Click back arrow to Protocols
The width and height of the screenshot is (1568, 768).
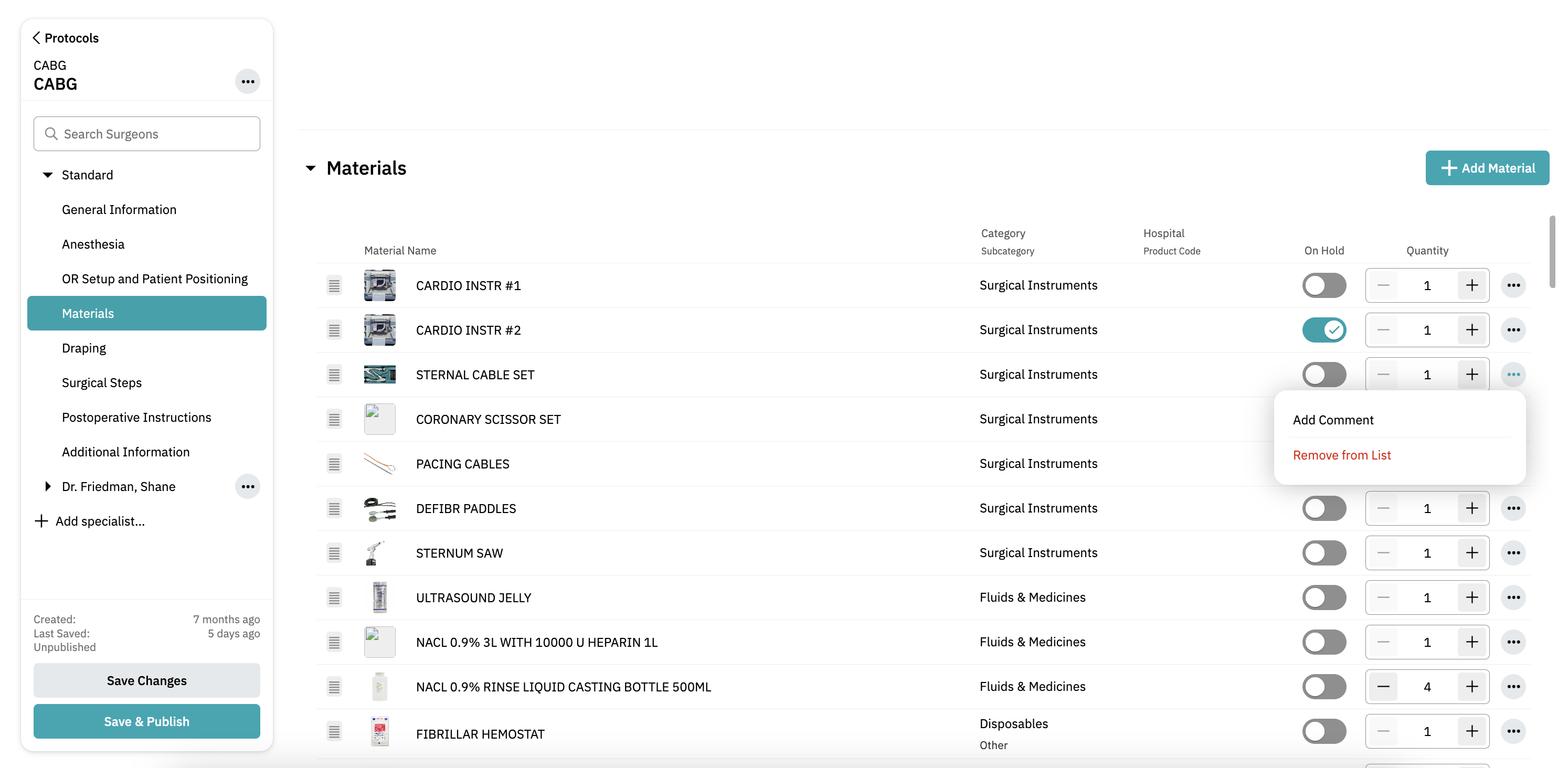[x=37, y=38]
